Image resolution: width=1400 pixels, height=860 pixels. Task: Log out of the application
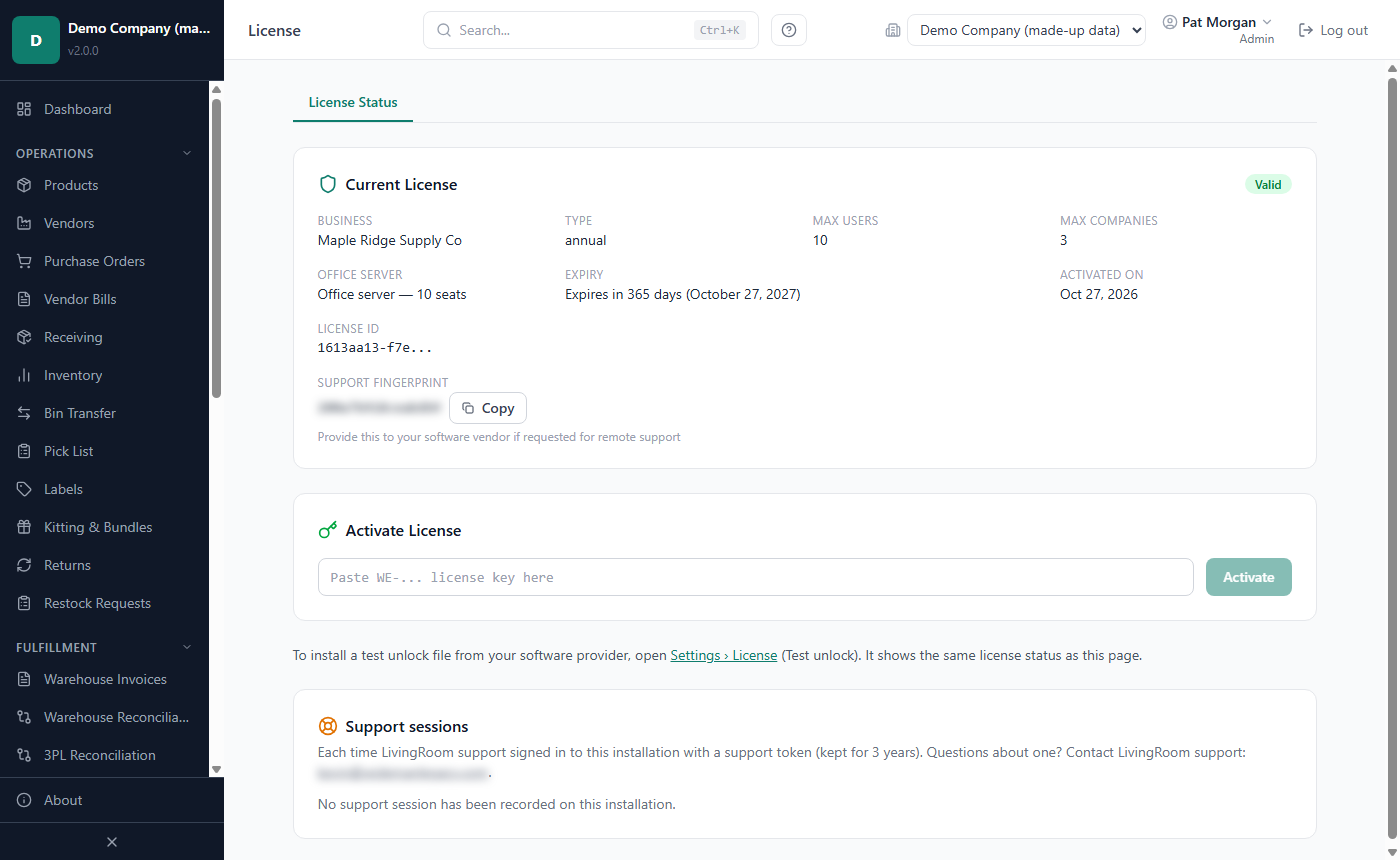pos(1333,30)
